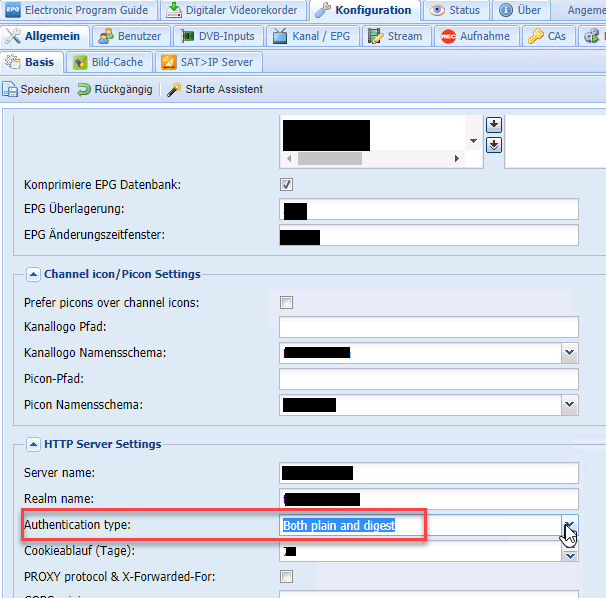Launch Starte Assistent wizard
This screenshot has height=598, width=606.
(x=175, y=90)
